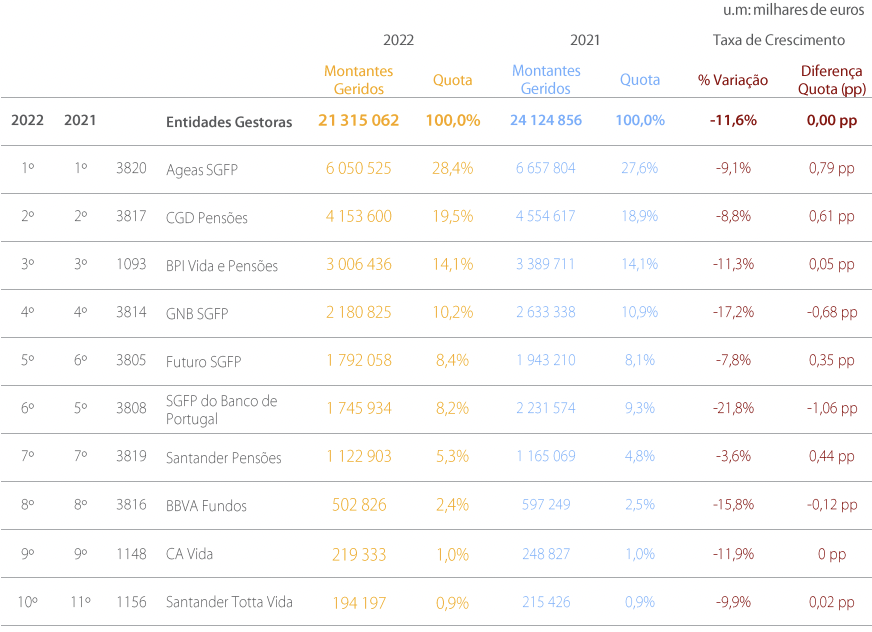Click the '% Variação' column header

(x=732, y=80)
